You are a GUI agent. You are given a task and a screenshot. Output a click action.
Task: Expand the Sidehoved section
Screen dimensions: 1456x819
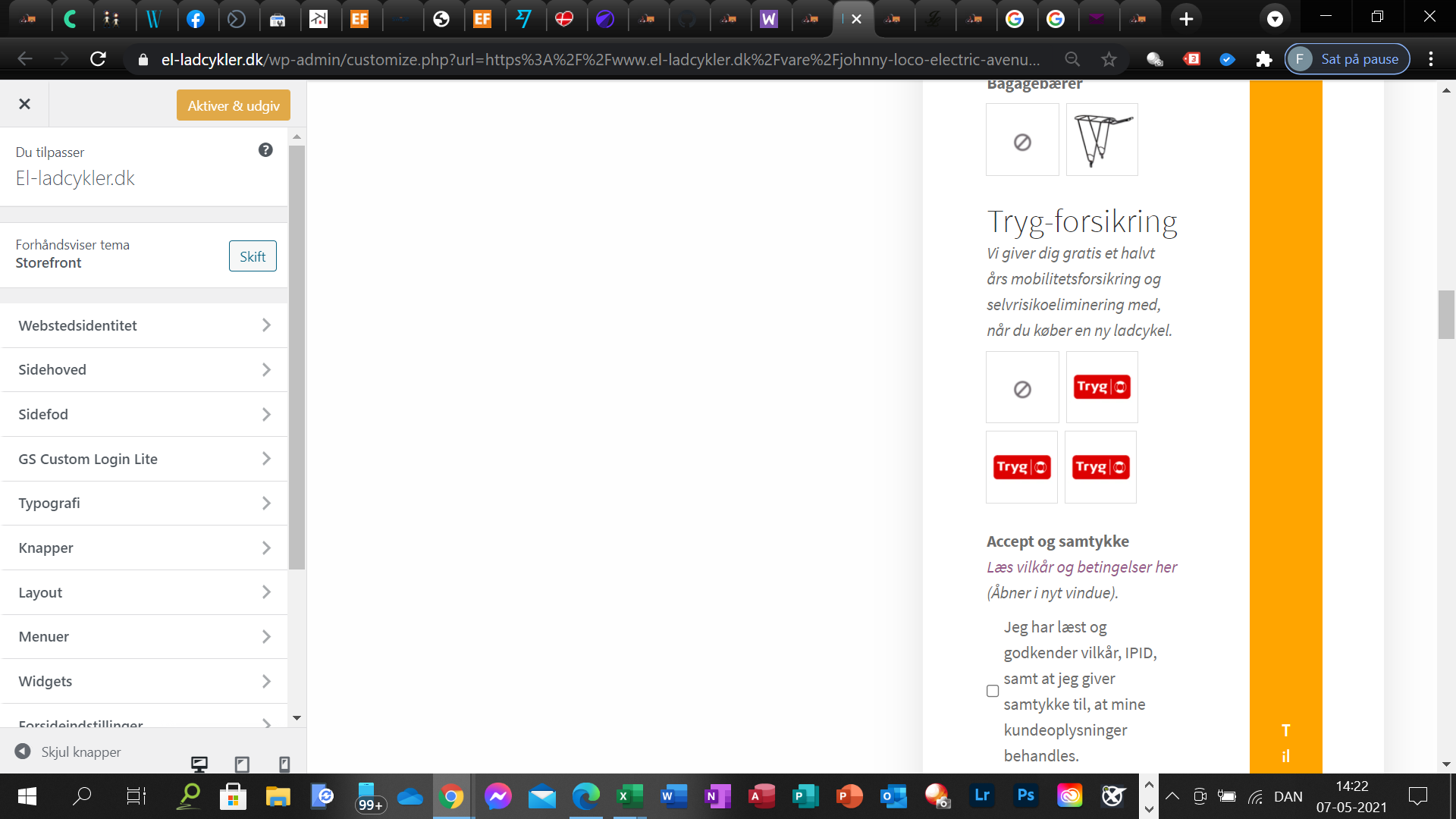144,370
